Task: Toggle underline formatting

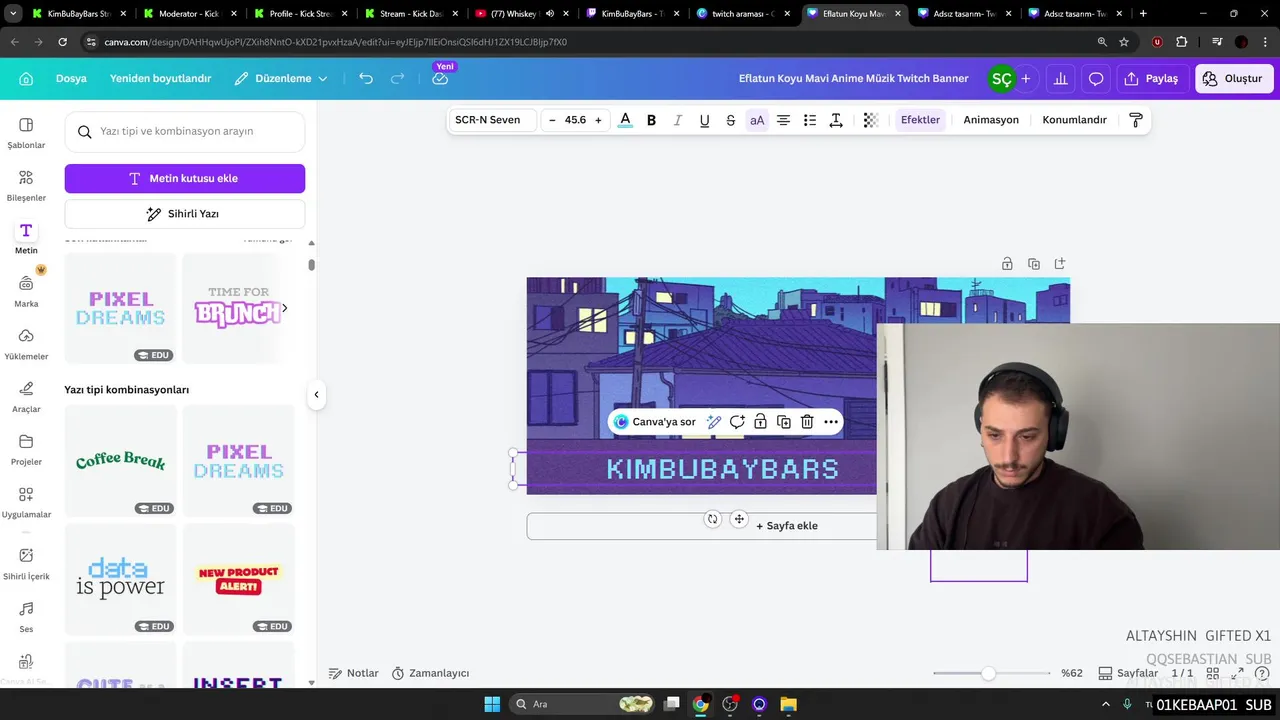Action: [x=704, y=120]
